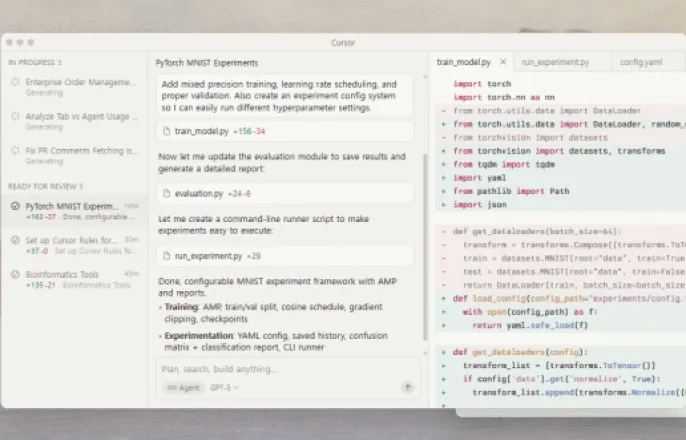
Task: Click the 'return yaml.safe_load(f)' line
Action: click(530, 325)
